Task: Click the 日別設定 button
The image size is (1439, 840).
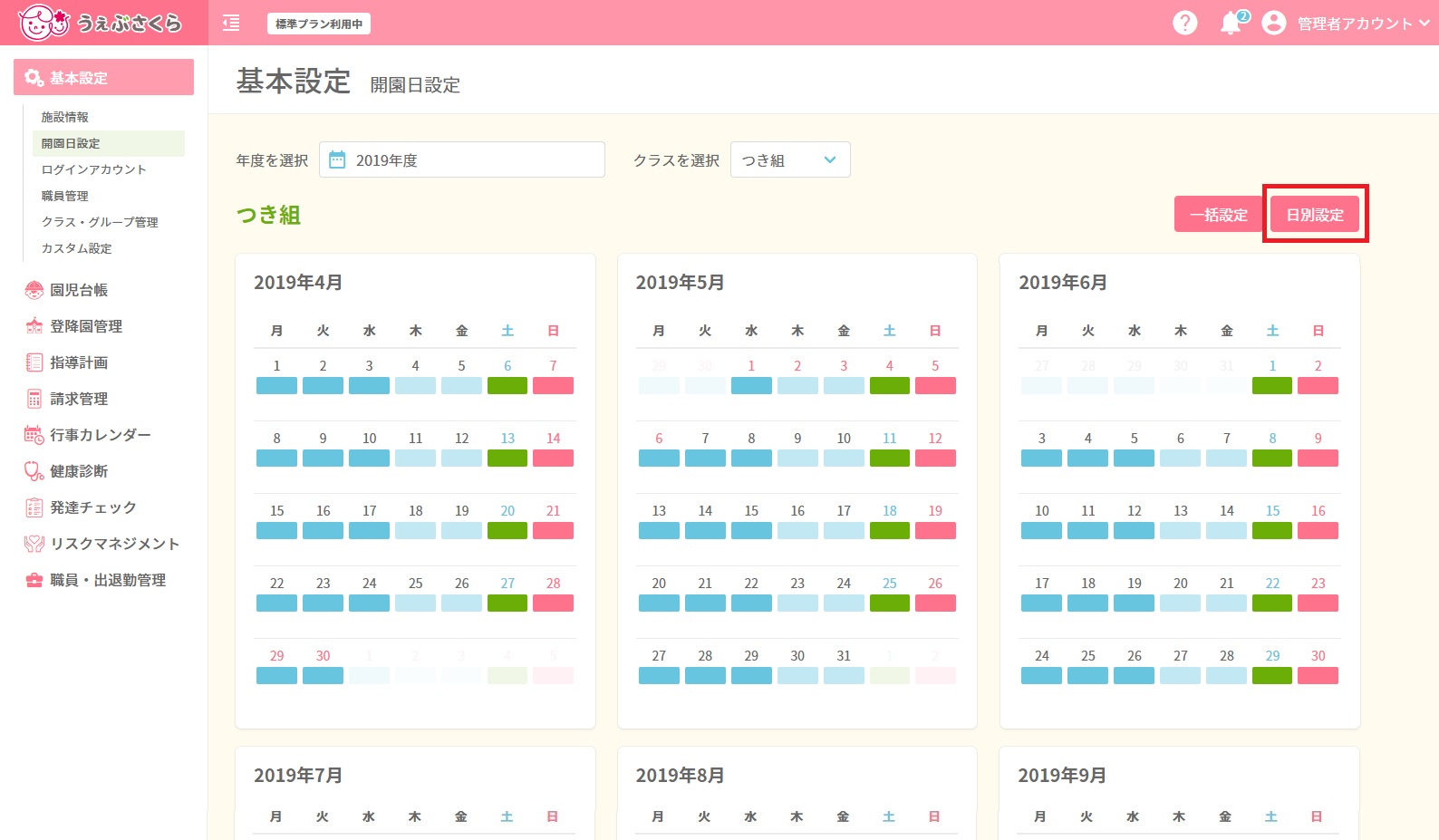Action: click(1315, 214)
